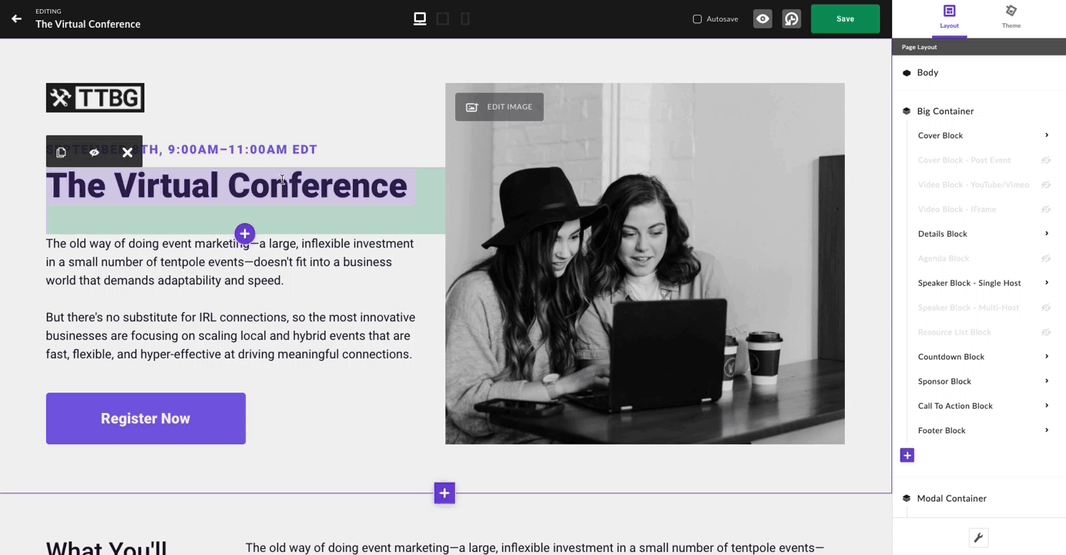This screenshot has width=1066, height=555.
Task: Click the paragraph starting 'But there's no substitute'
Action: pyautogui.click(x=230, y=336)
